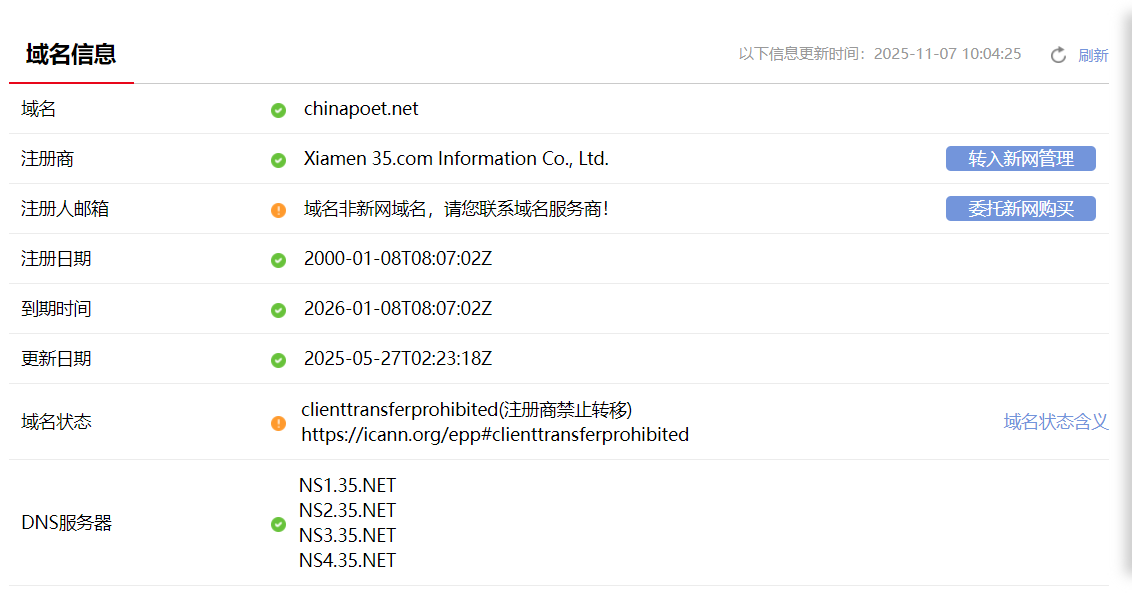Open the 域名状态含义 link
The height and width of the screenshot is (604, 1132).
point(1056,422)
